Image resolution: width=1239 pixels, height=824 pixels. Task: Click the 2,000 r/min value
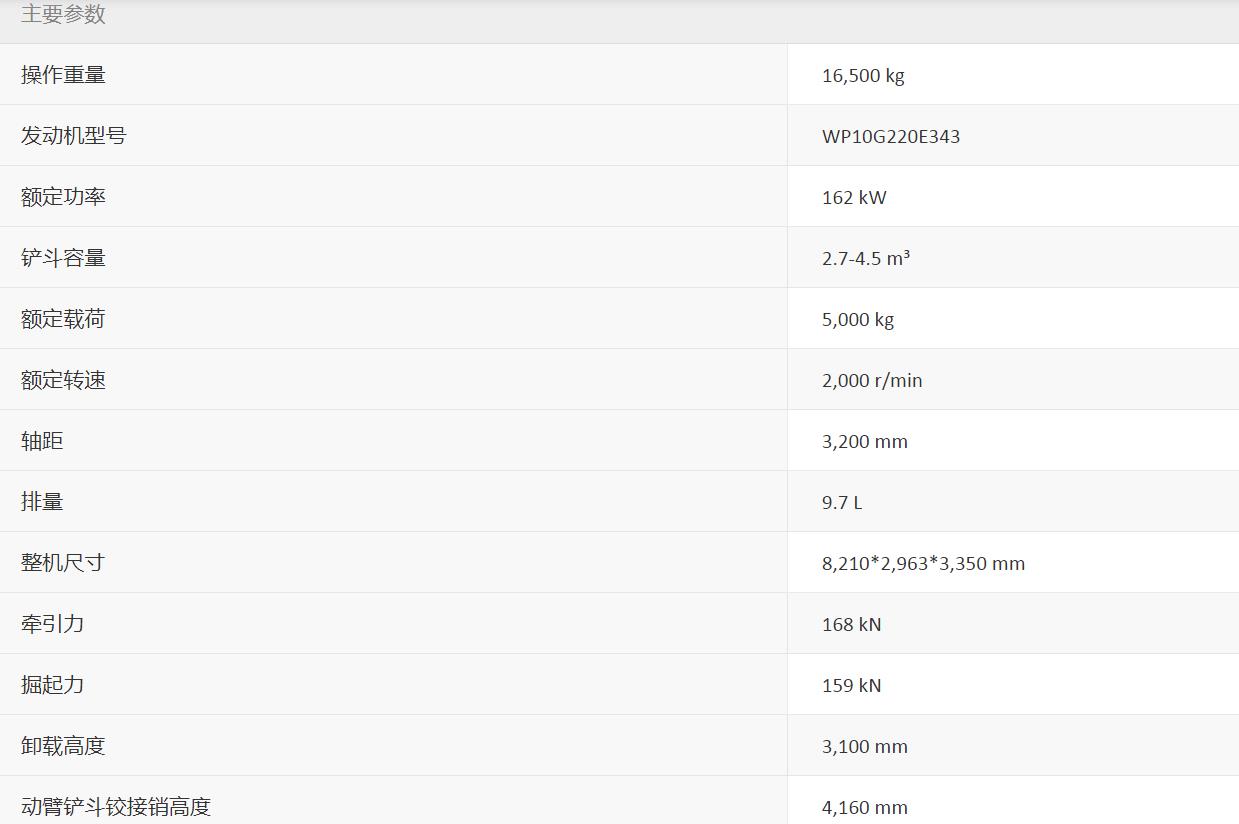pos(872,381)
